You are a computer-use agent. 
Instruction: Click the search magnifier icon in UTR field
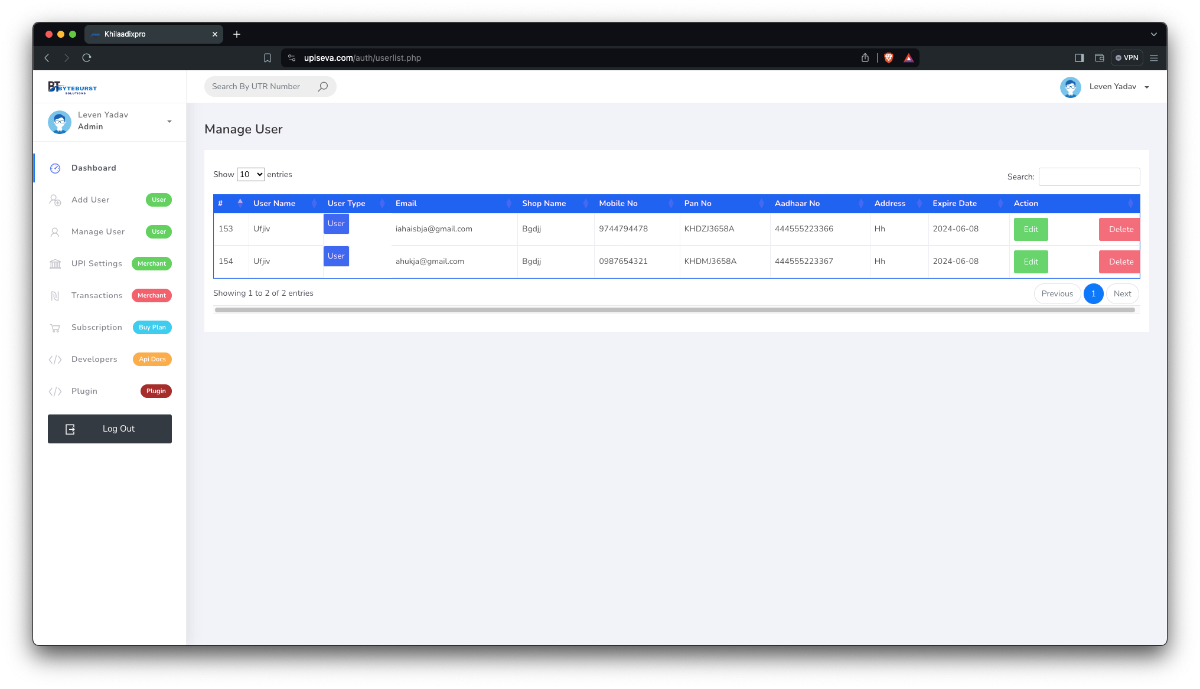click(x=322, y=87)
